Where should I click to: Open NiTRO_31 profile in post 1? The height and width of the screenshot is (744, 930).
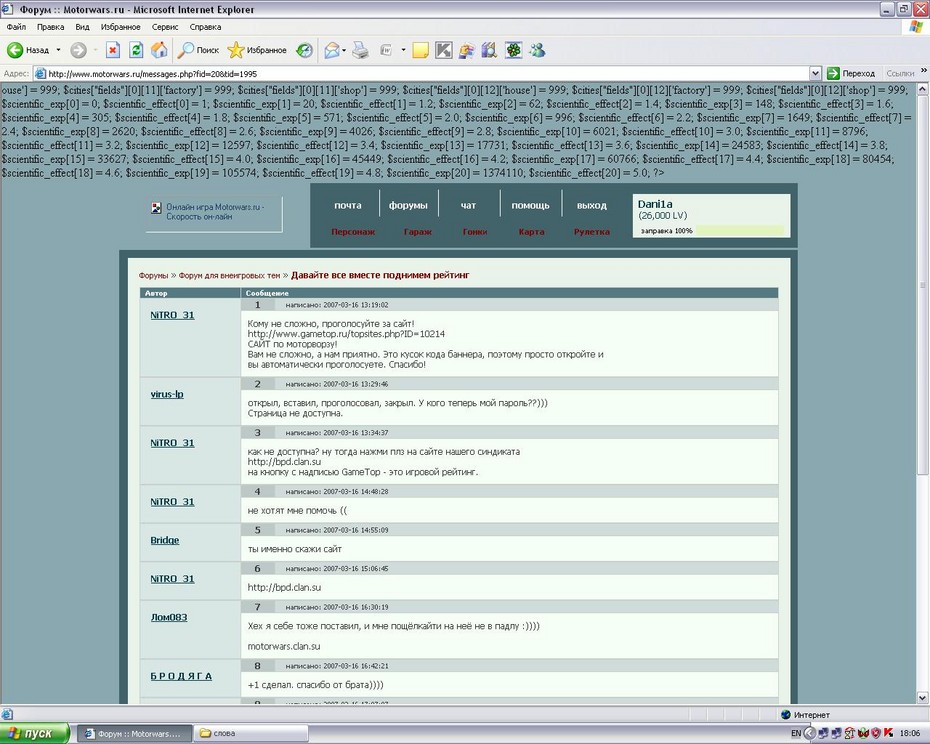(x=172, y=315)
